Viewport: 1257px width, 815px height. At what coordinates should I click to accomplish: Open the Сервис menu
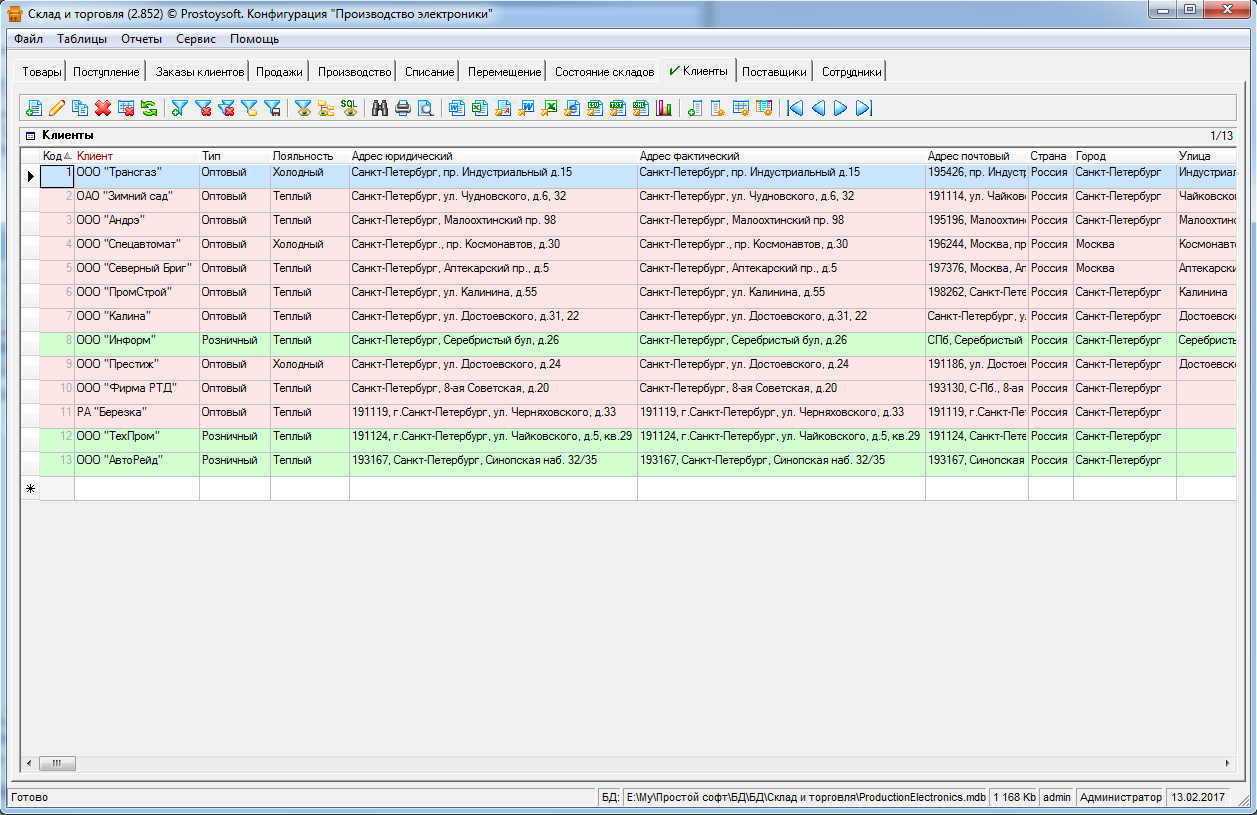pyautogui.click(x=195, y=39)
